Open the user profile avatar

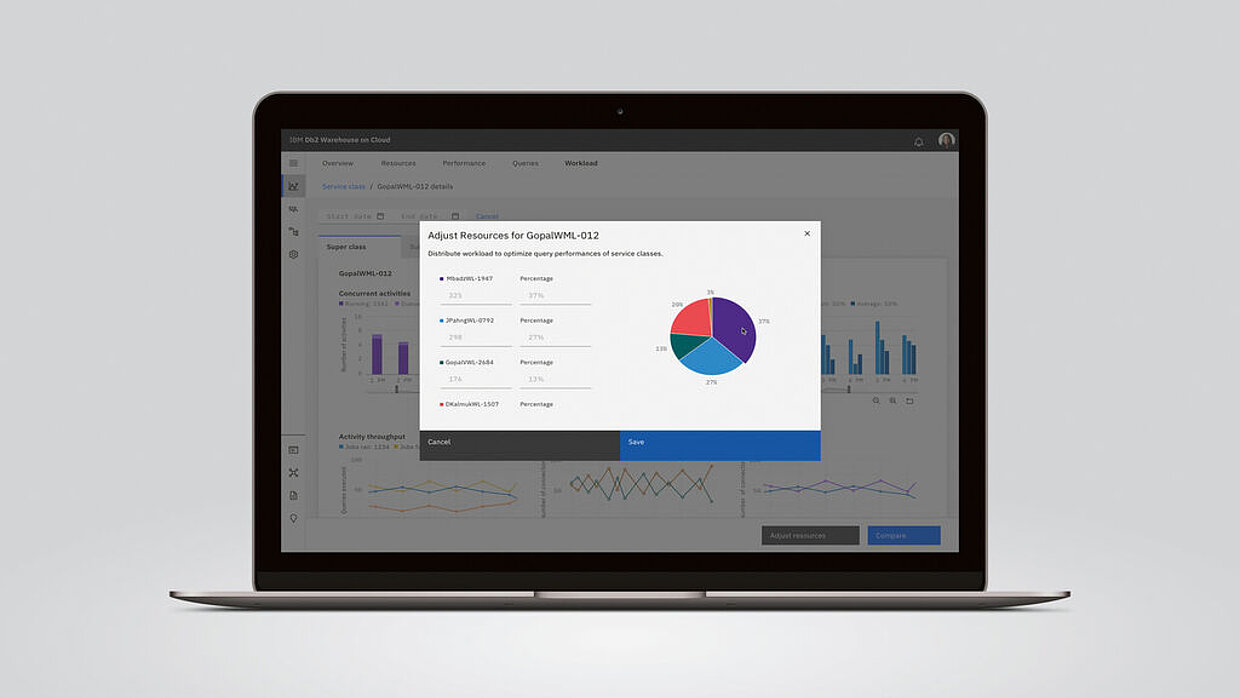(x=946, y=141)
